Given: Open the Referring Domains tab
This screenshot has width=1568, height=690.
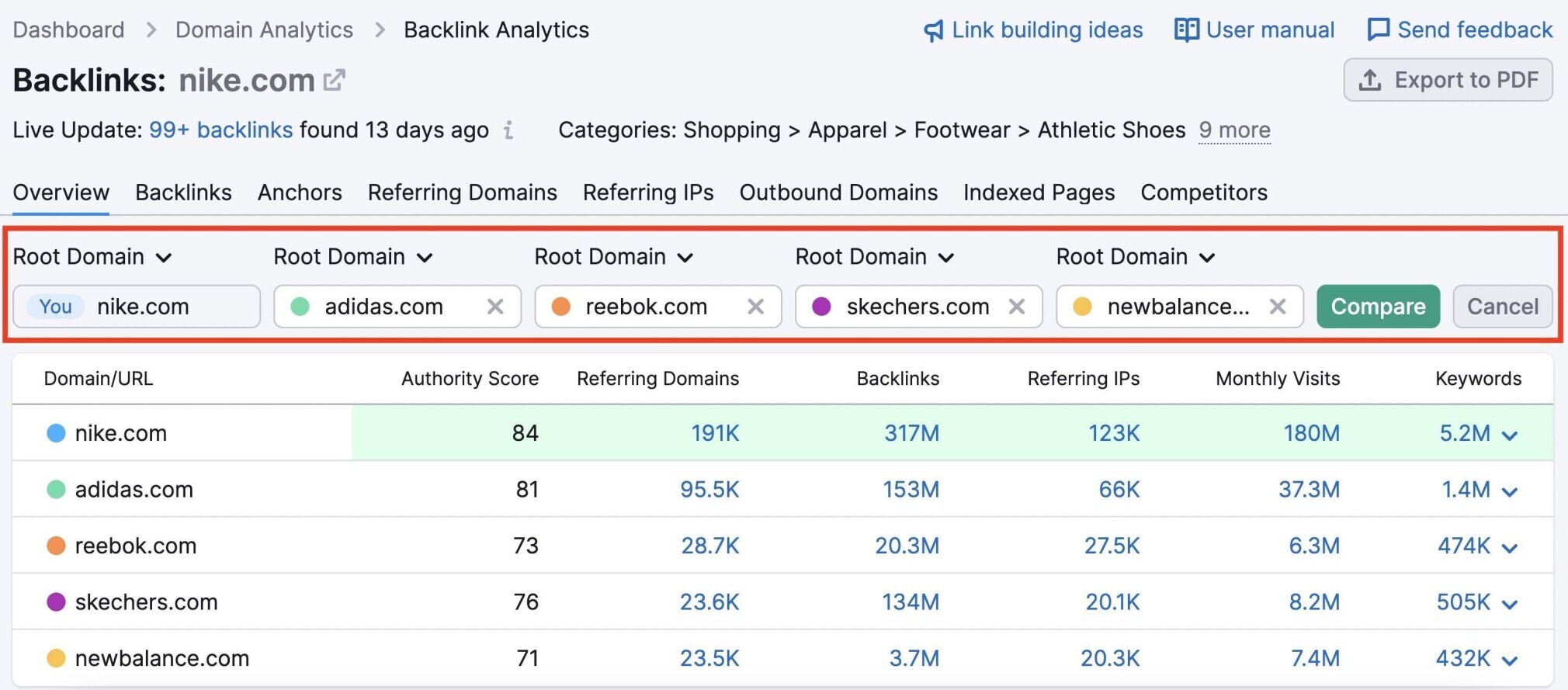Looking at the screenshot, I should tap(463, 192).
